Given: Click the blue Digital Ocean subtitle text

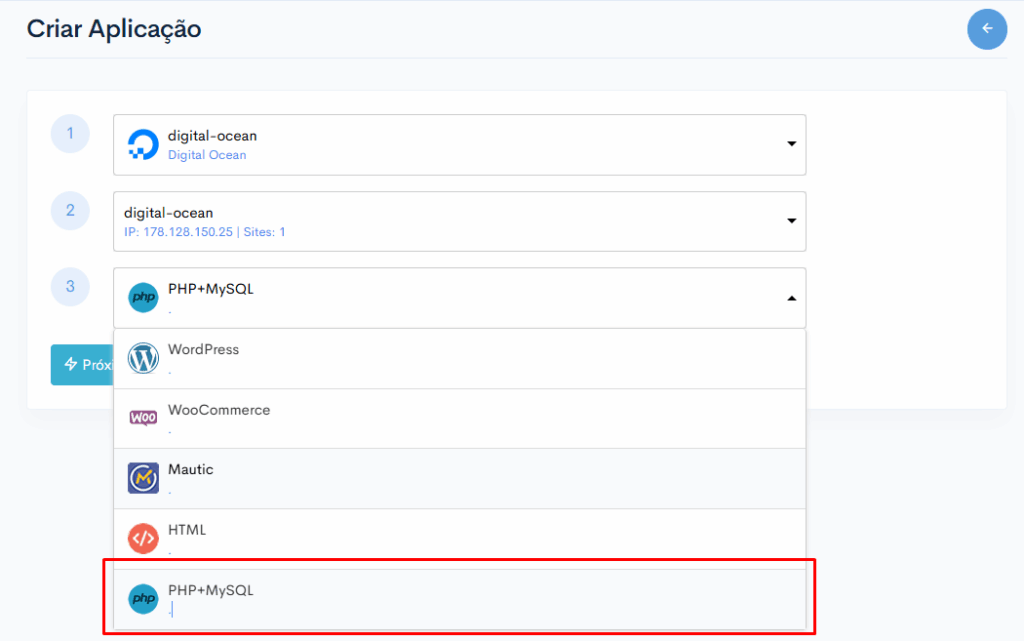Looking at the screenshot, I should [207, 155].
